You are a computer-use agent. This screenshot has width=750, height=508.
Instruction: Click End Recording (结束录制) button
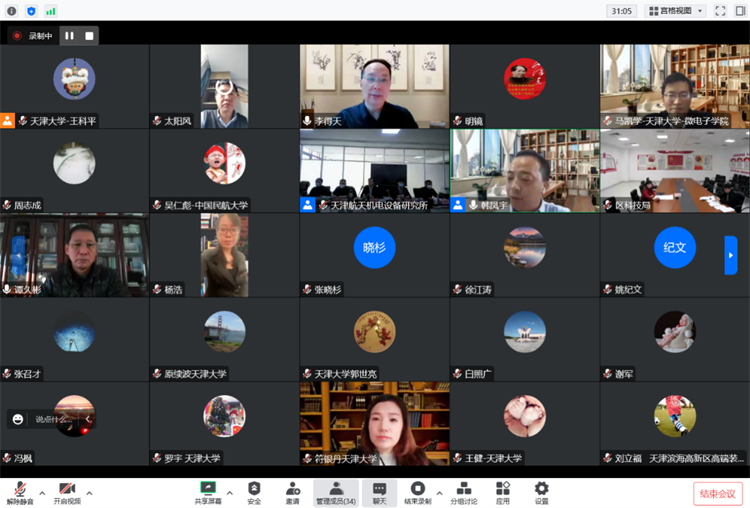point(418,490)
